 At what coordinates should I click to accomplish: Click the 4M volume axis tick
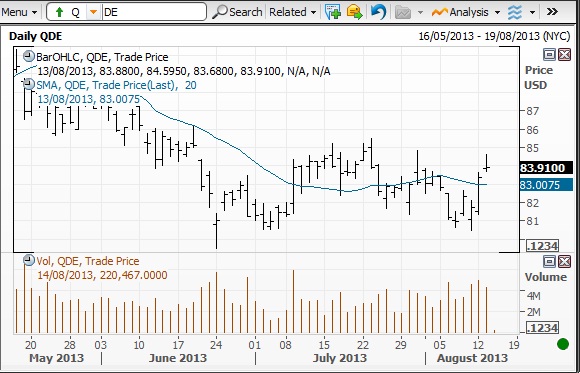(x=533, y=296)
